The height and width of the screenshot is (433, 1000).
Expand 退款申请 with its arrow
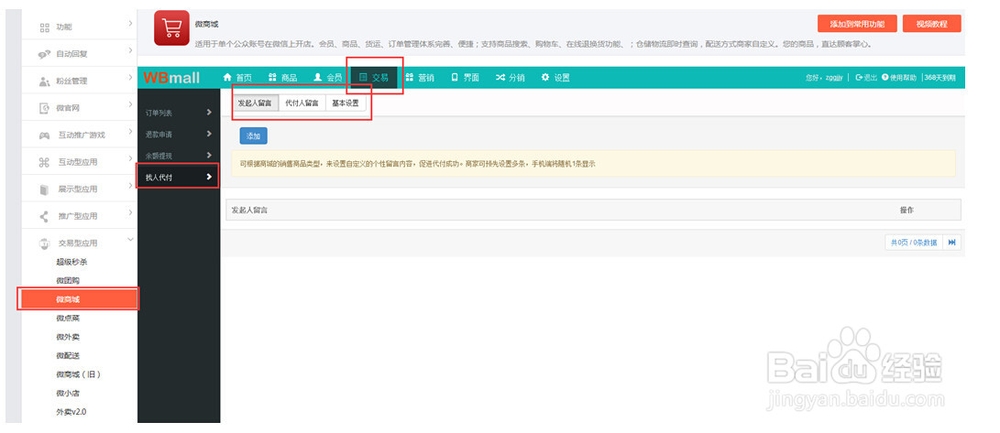(209, 134)
